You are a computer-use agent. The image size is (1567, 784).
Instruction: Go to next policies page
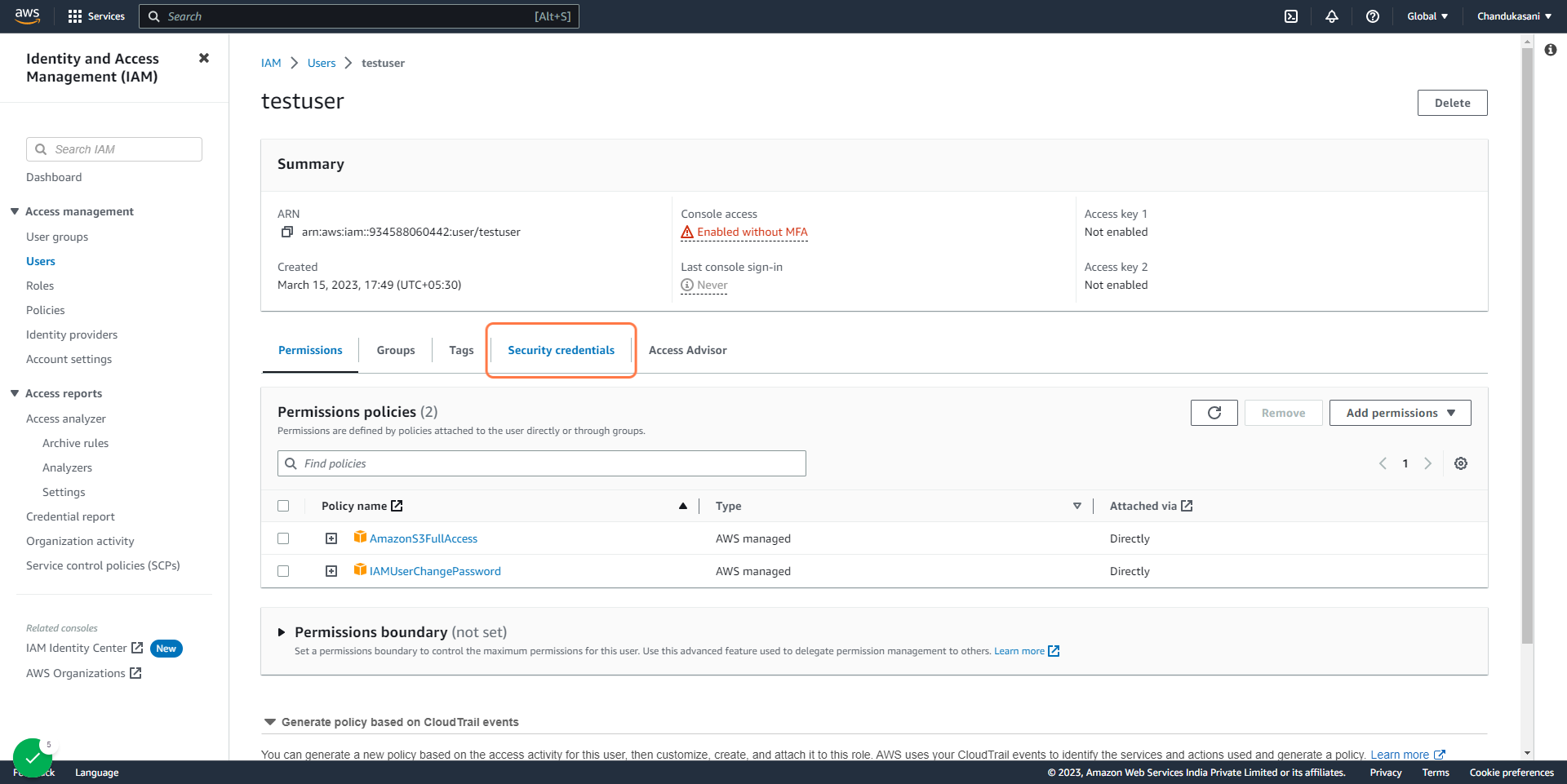(x=1427, y=463)
